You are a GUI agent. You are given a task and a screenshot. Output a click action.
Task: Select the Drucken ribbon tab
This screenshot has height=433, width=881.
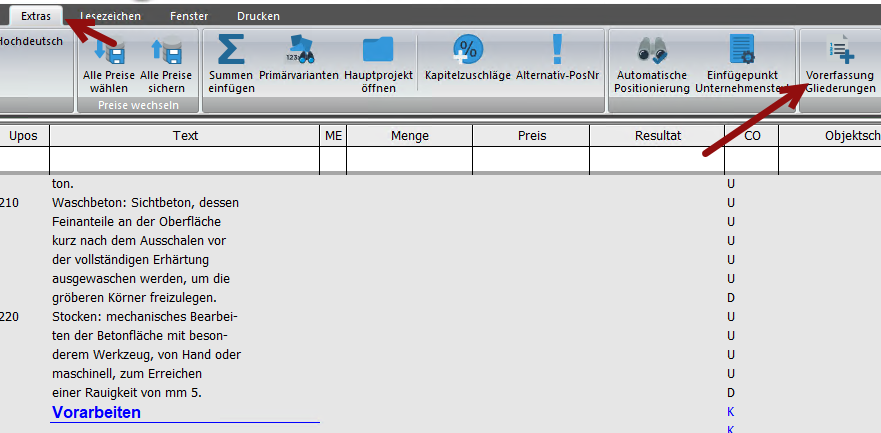coord(258,16)
